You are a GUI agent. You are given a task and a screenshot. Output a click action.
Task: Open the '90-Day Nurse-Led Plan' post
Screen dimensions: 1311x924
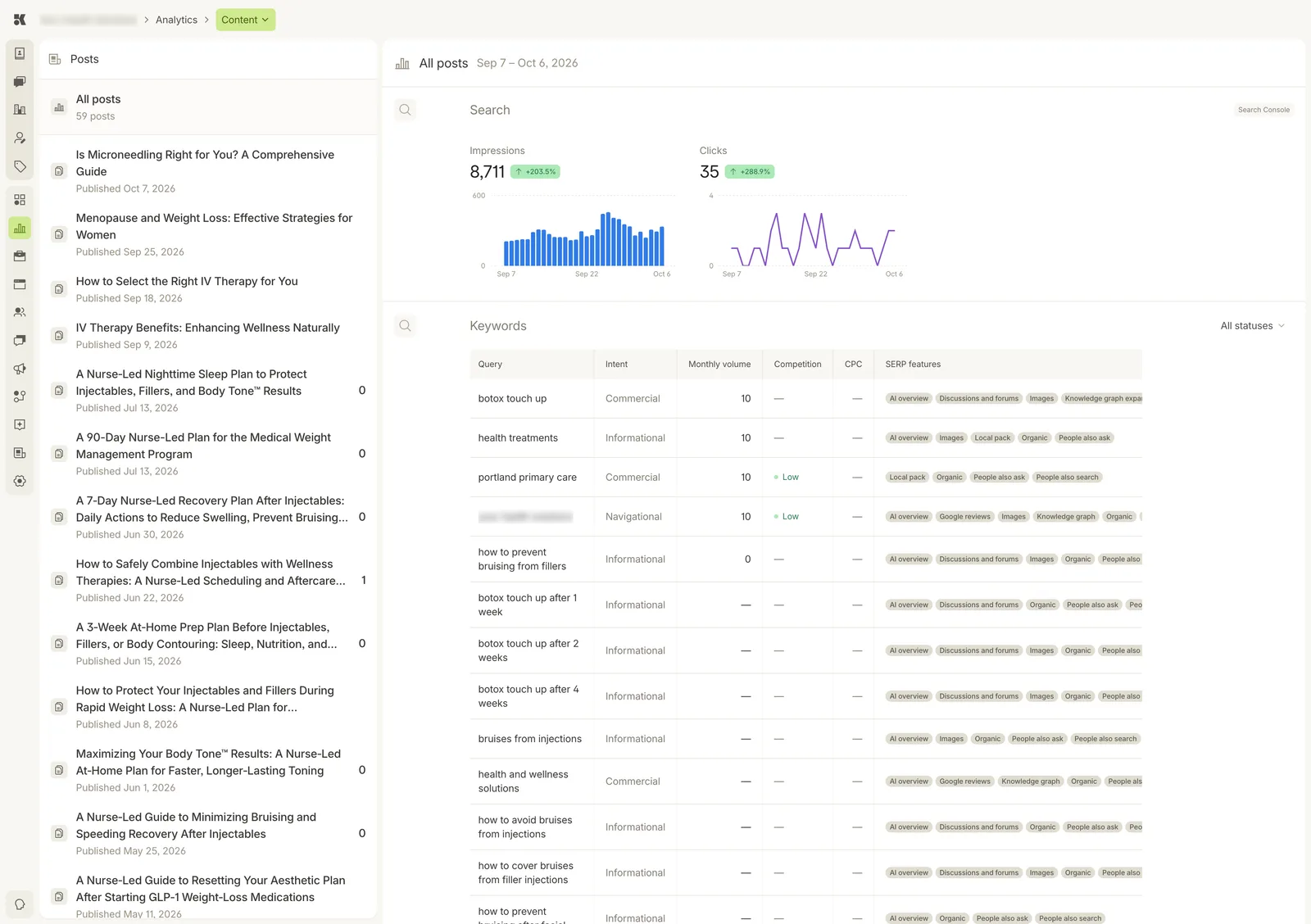(208, 454)
